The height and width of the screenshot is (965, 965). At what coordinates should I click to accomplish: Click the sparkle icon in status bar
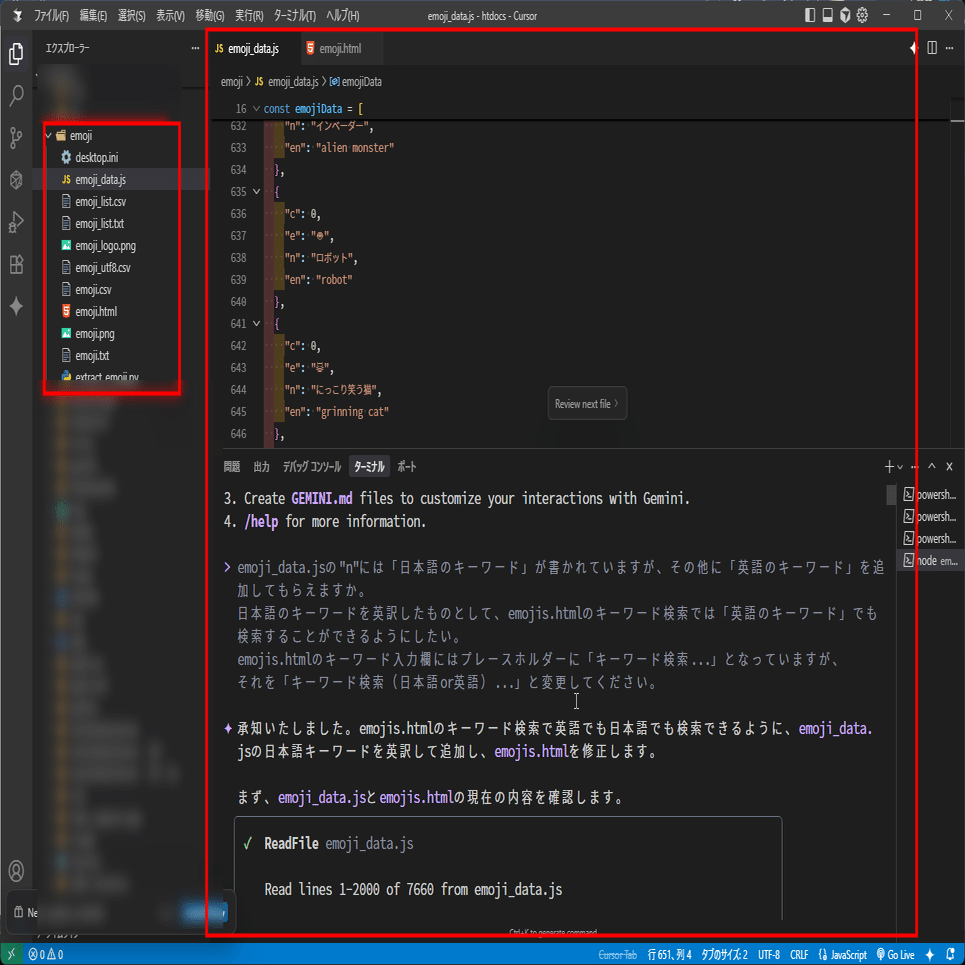[x=930, y=955]
